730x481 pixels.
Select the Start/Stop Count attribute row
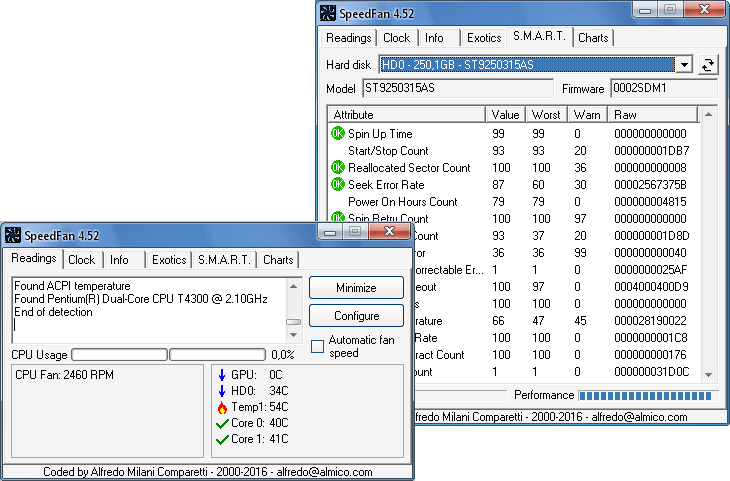(514, 151)
